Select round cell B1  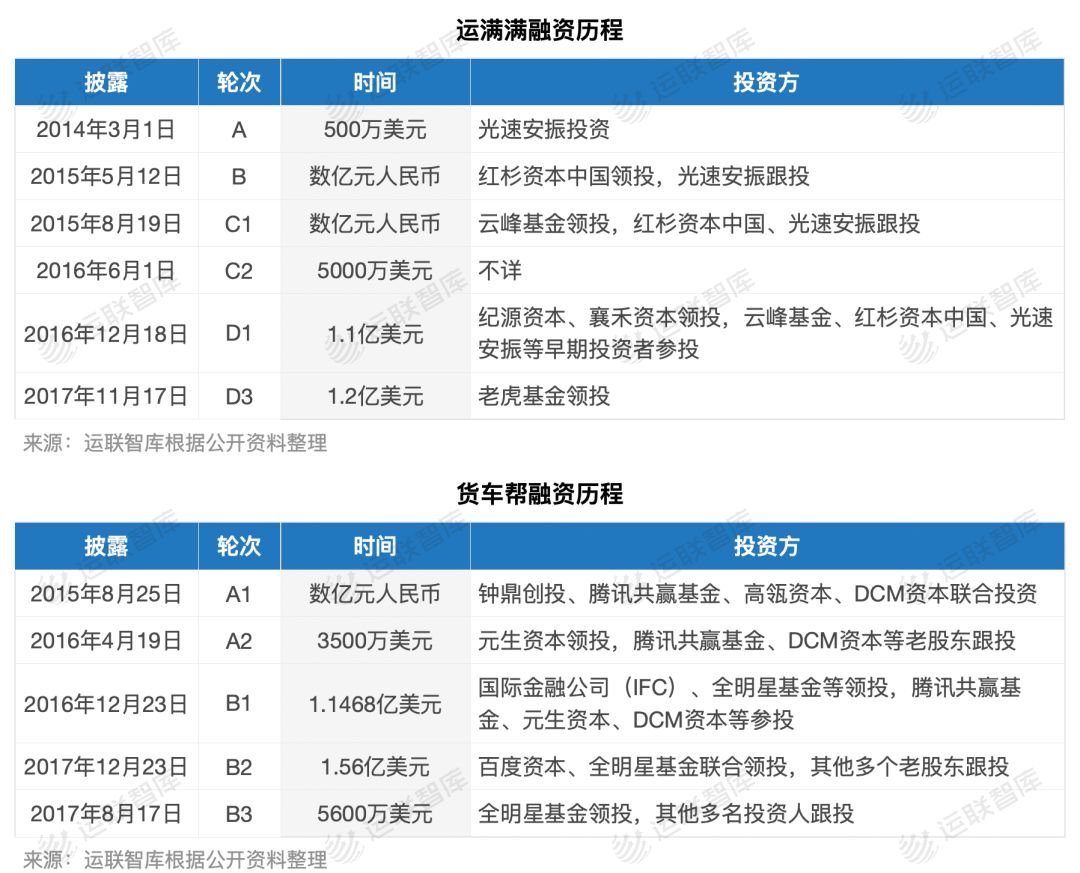239,704
